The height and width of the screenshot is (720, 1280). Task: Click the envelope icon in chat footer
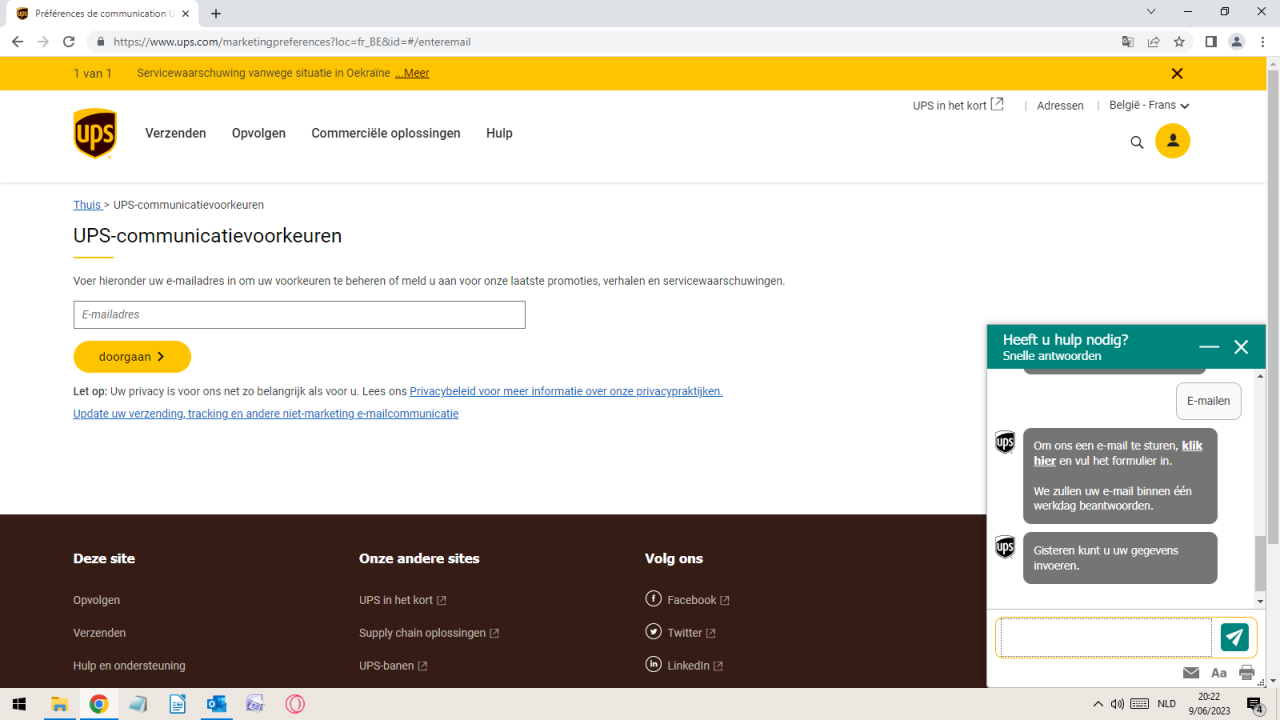[x=1191, y=673]
